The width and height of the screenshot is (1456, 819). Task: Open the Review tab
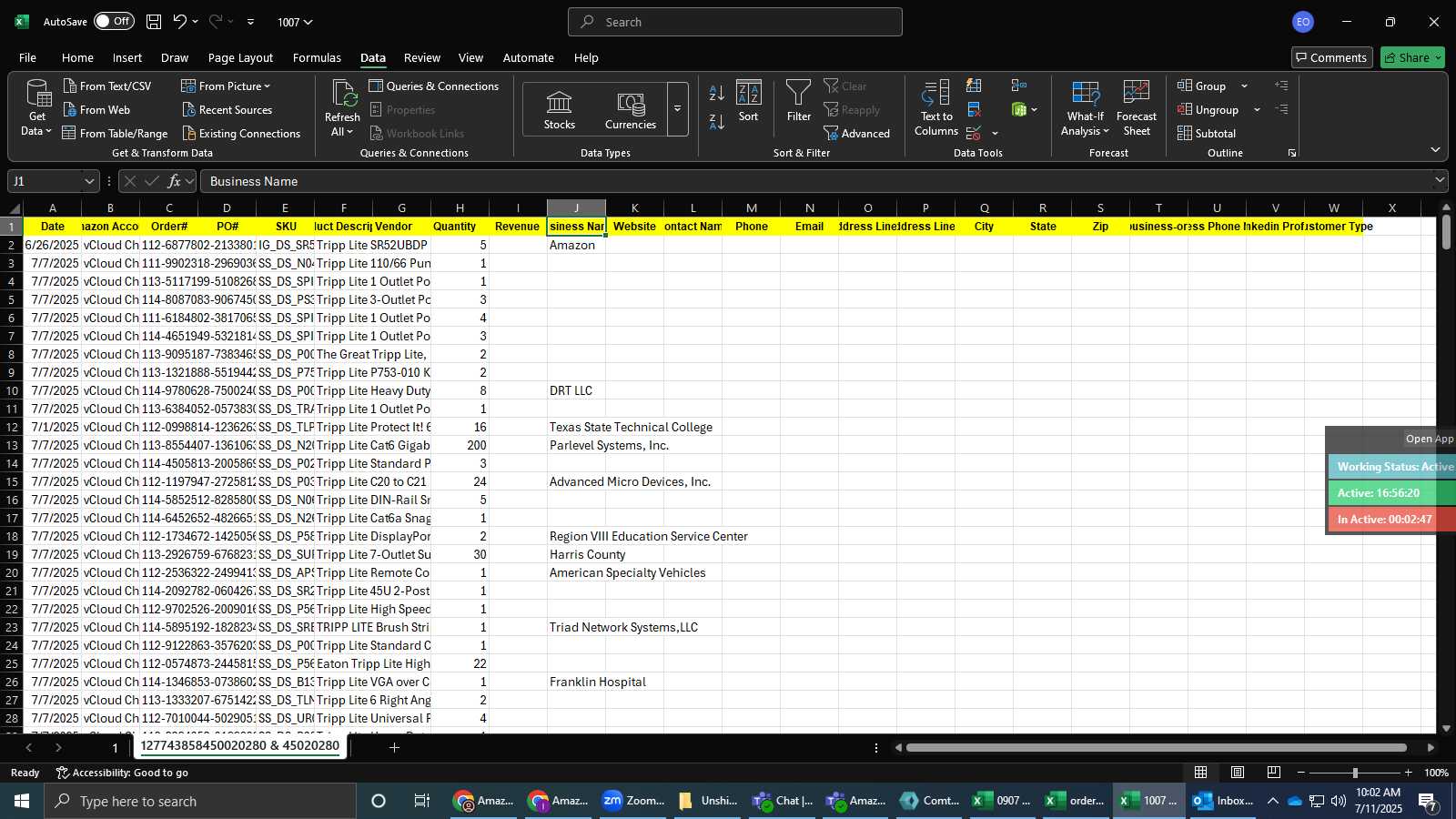pyautogui.click(x=422, y=57)
